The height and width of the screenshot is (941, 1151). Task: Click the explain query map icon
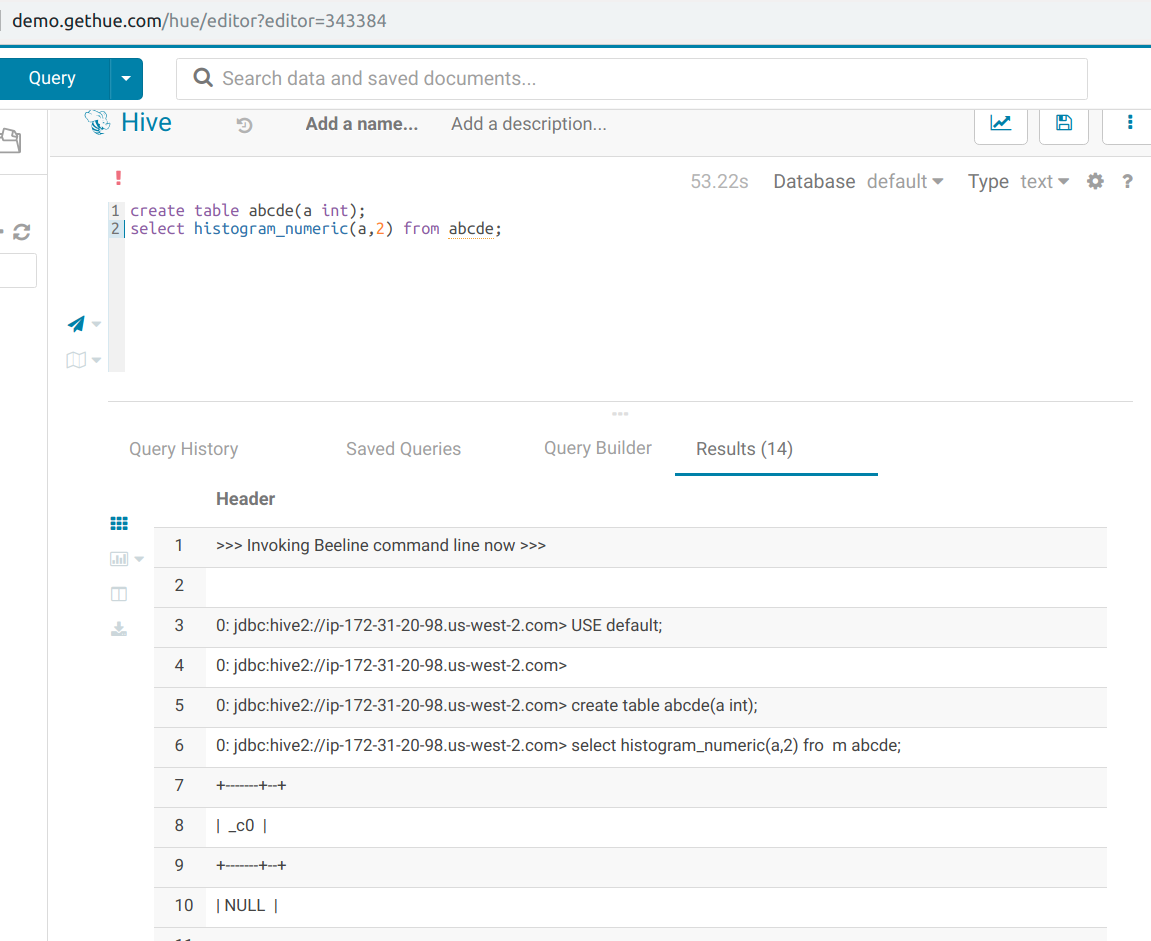pyautogui.click(x=76, y=360)
